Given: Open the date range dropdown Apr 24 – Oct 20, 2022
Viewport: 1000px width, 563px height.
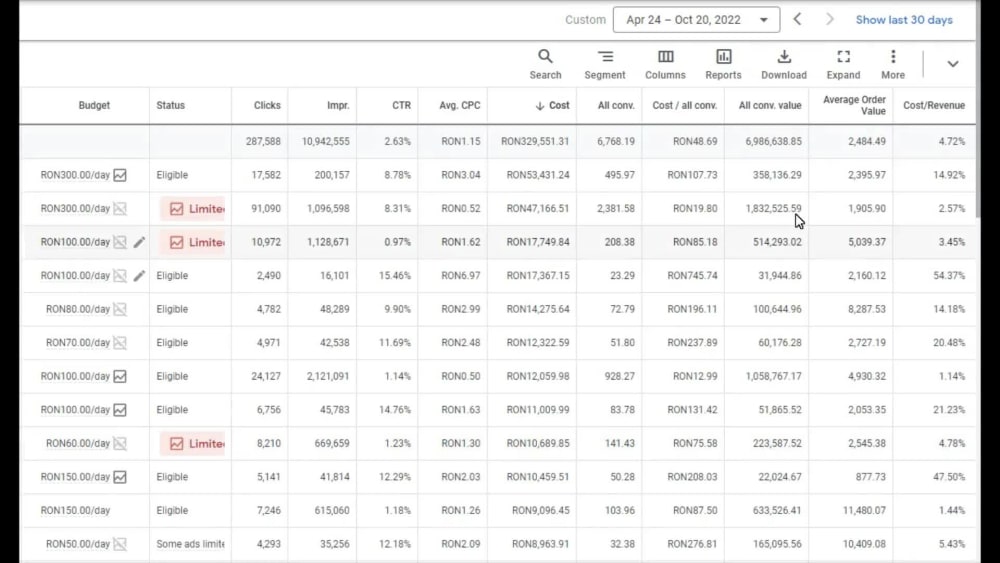Looking at the screenshot, I should click(696, 20).
